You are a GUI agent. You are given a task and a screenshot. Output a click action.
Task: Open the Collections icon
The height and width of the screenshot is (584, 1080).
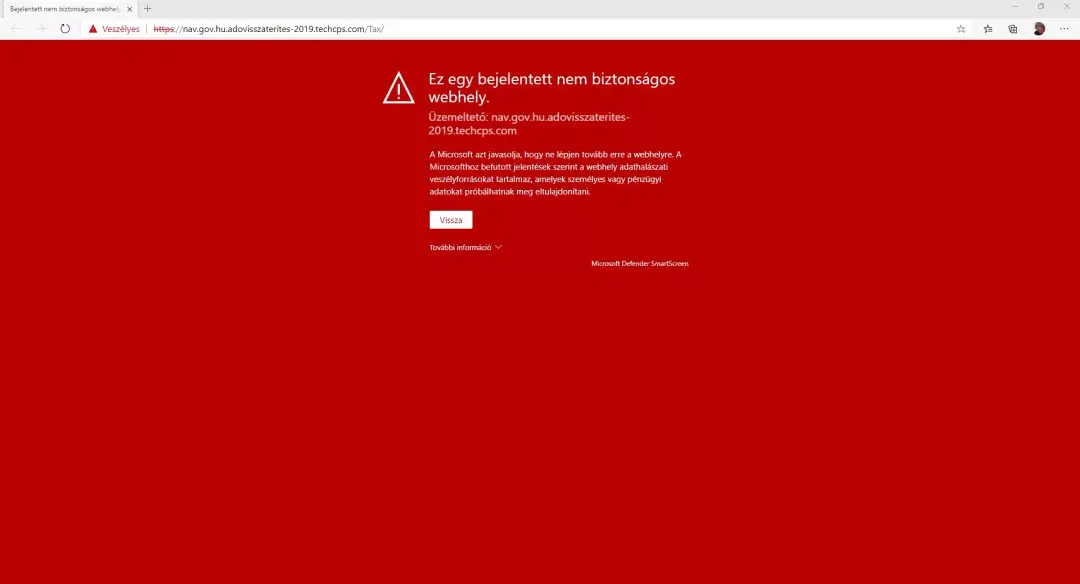[x=1013, y=29]
